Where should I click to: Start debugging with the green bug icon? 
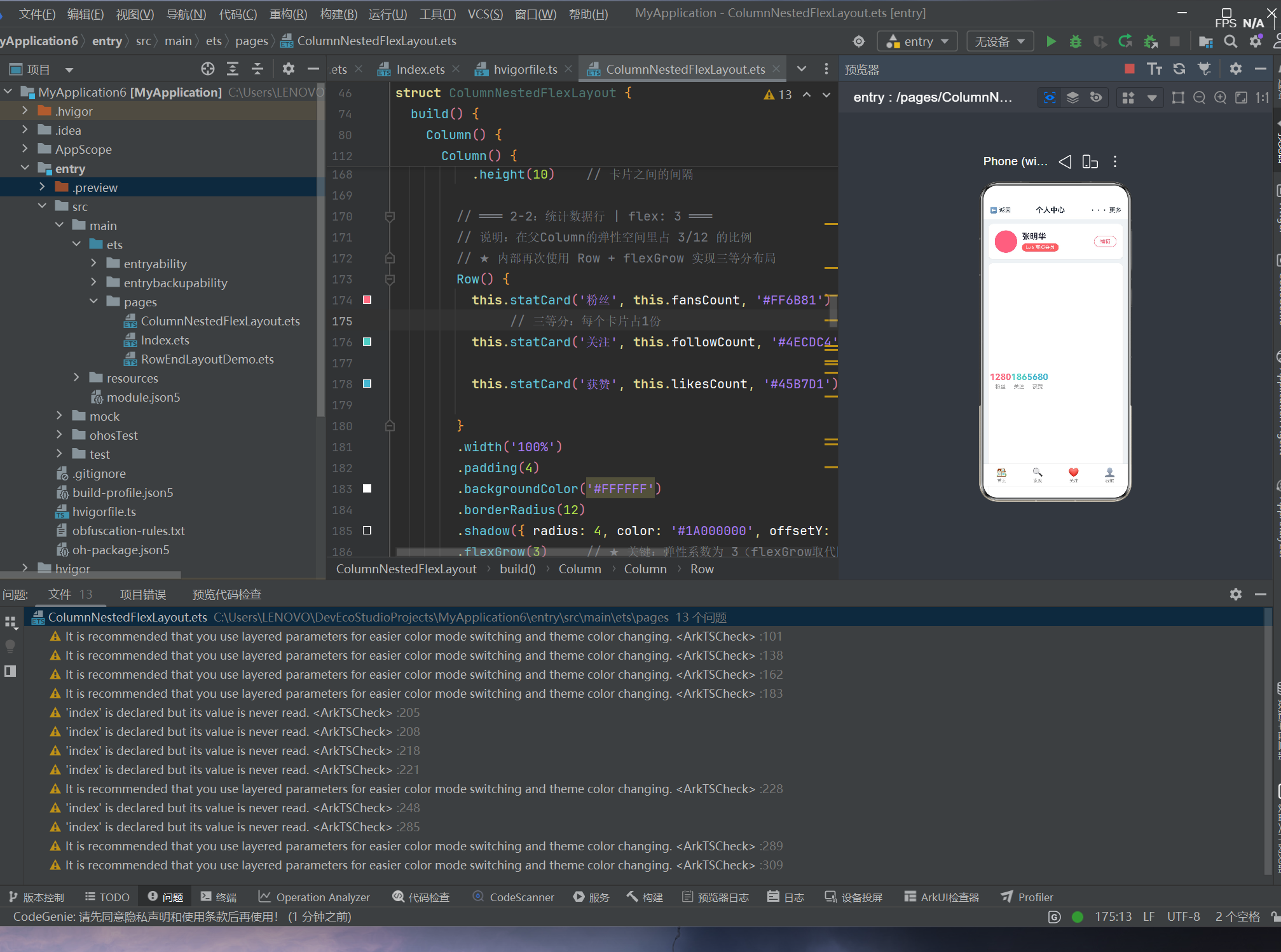pos(1075,41)
